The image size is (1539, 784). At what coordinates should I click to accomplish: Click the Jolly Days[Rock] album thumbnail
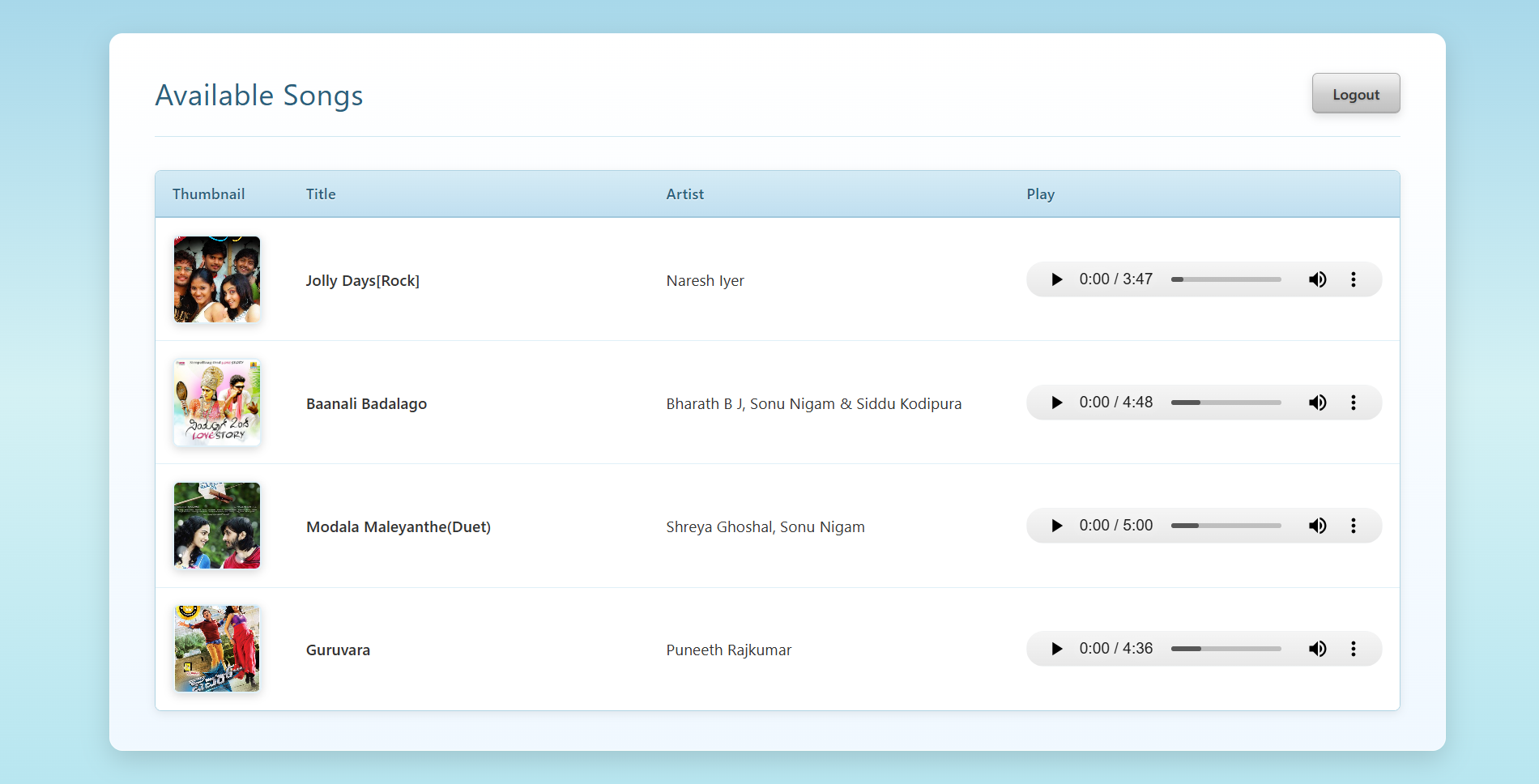pos(217,279)
